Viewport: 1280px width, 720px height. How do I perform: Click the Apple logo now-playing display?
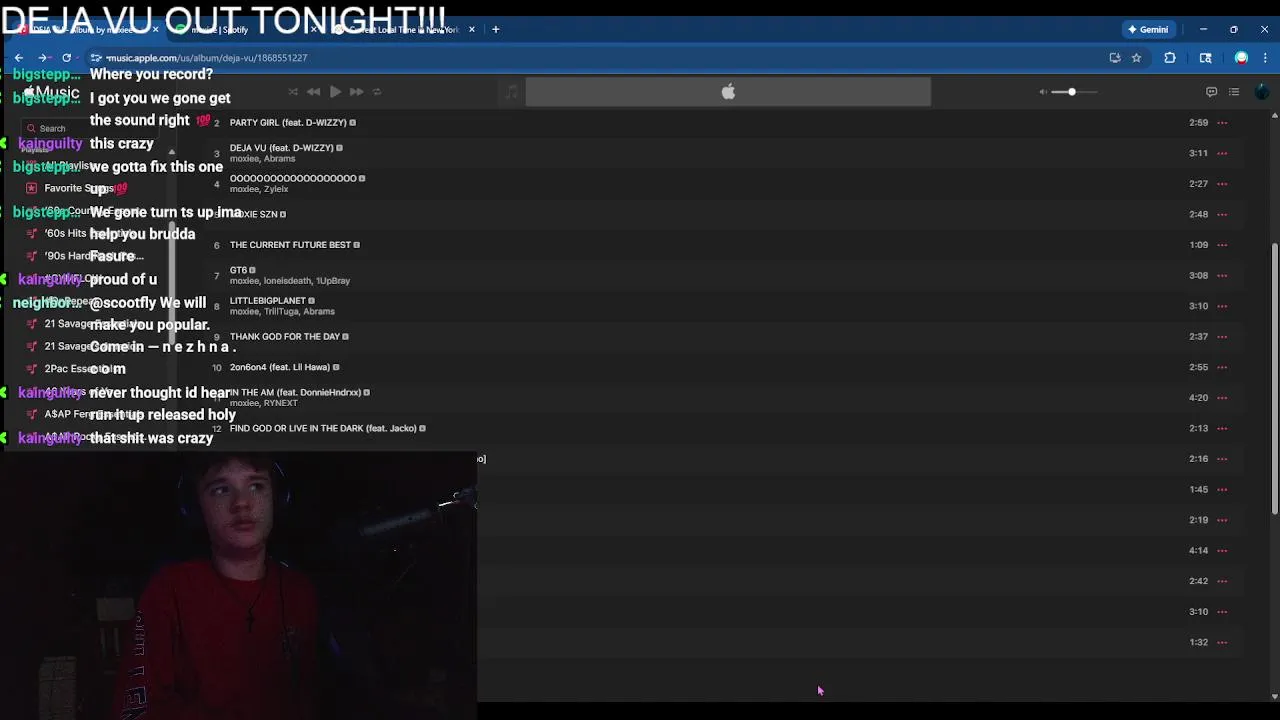pyautogui.click(x=728, y=92)
